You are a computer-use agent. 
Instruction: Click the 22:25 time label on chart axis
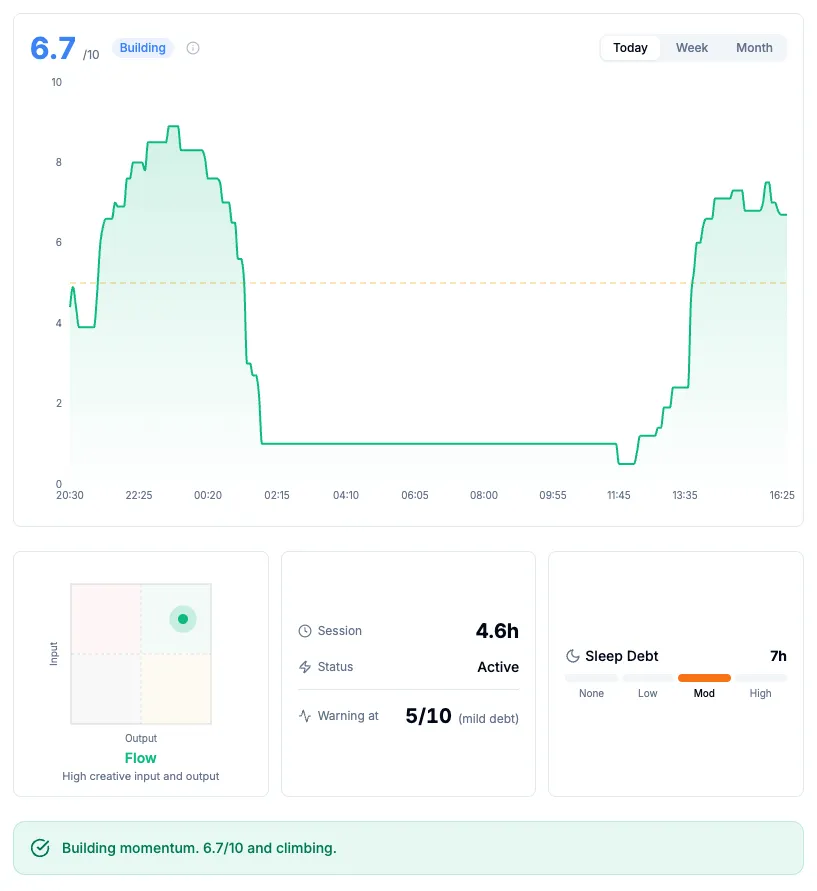click(139, 495)
